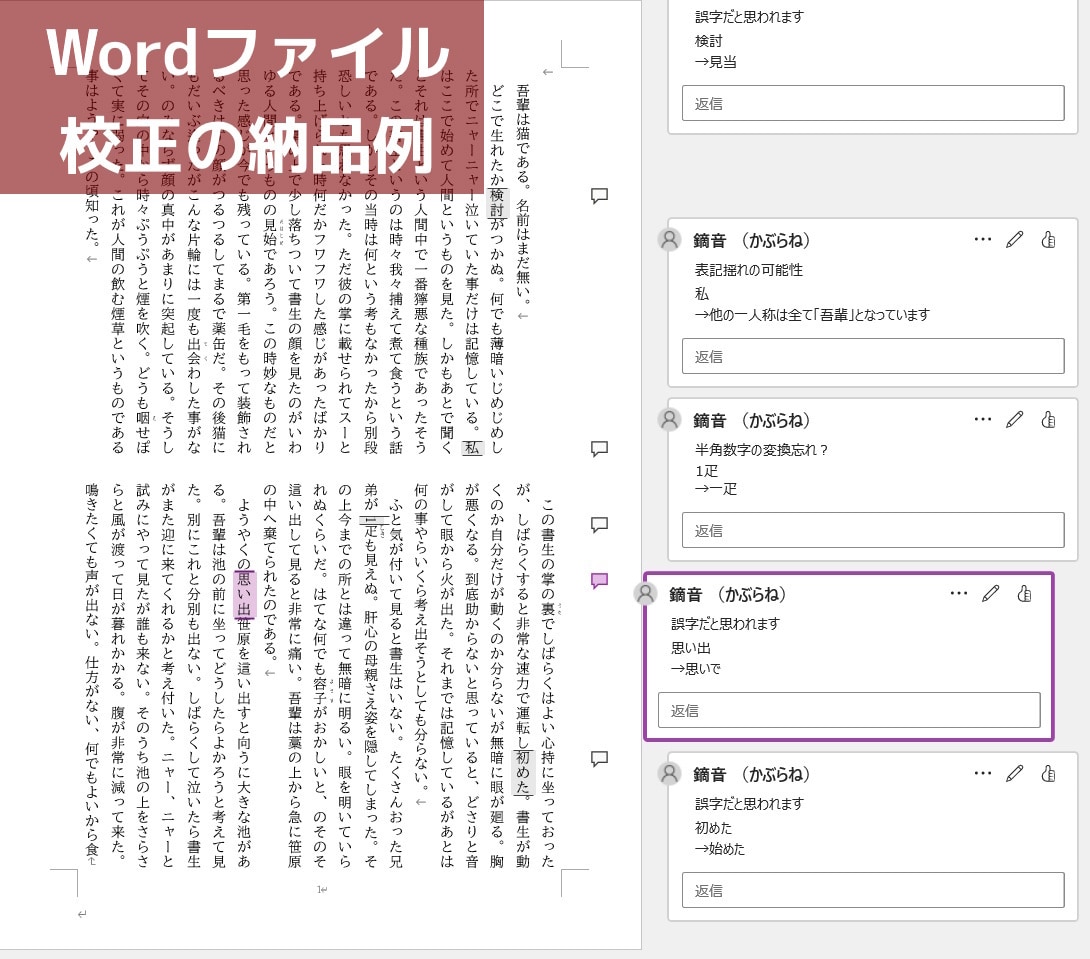Click the avatar on the 初めた comment
1090x959 pixels.
tap(669, 773)
